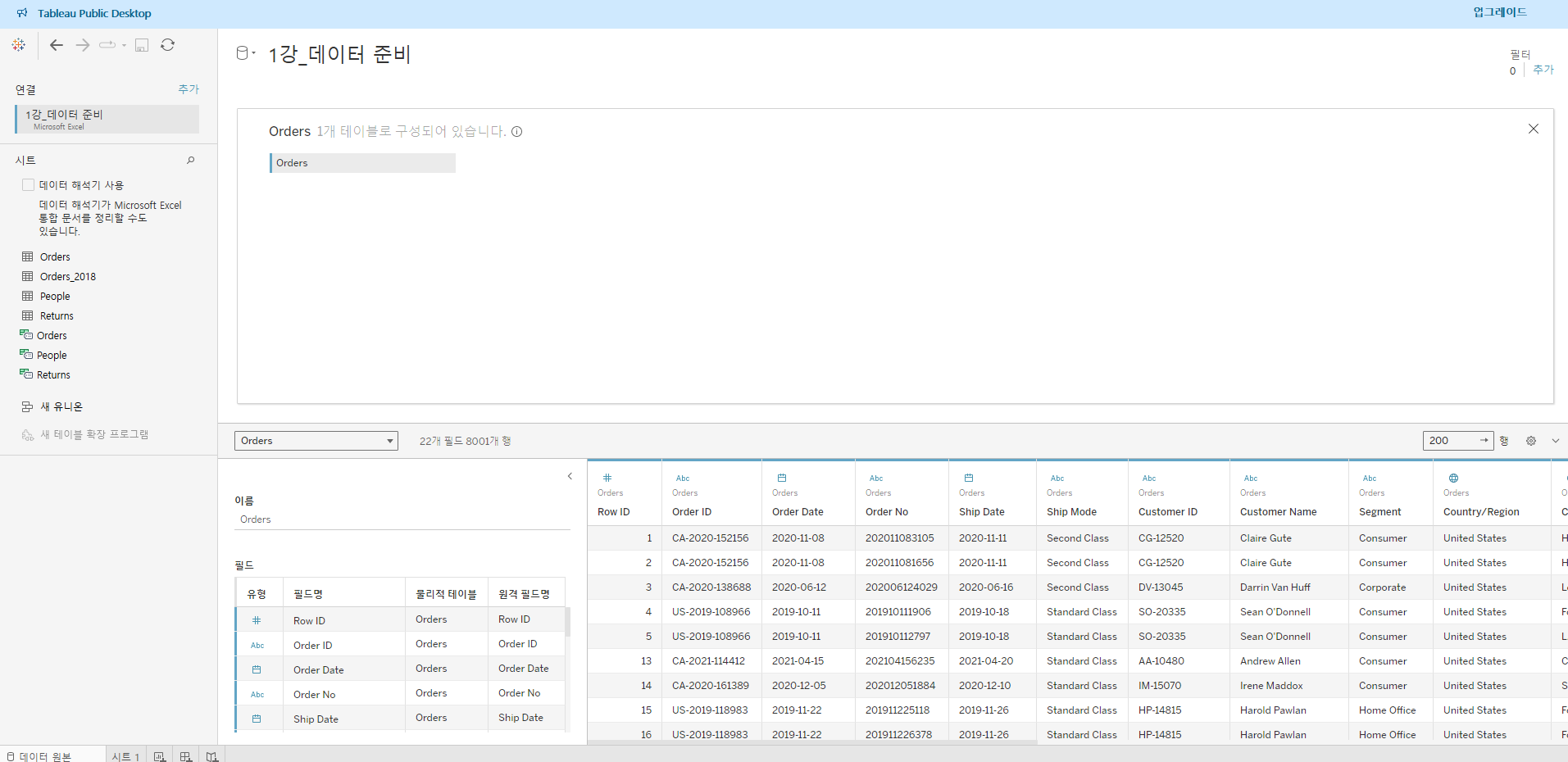Screen dimensions: 1568x762
Task: Select the Orders named range item
Action: pyautogui.click(x=52, y=336)
